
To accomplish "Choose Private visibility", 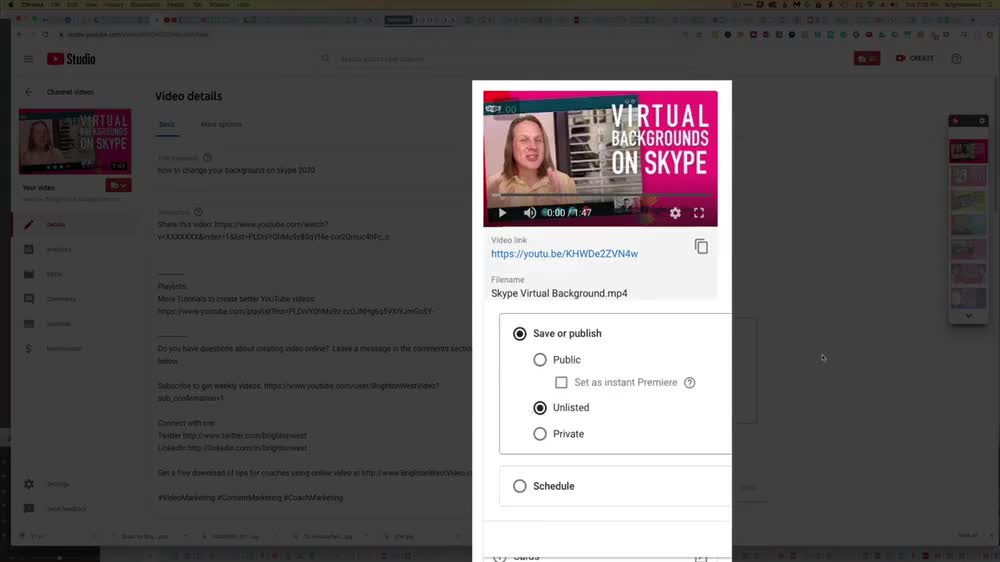I will click(x=540, y=434).
